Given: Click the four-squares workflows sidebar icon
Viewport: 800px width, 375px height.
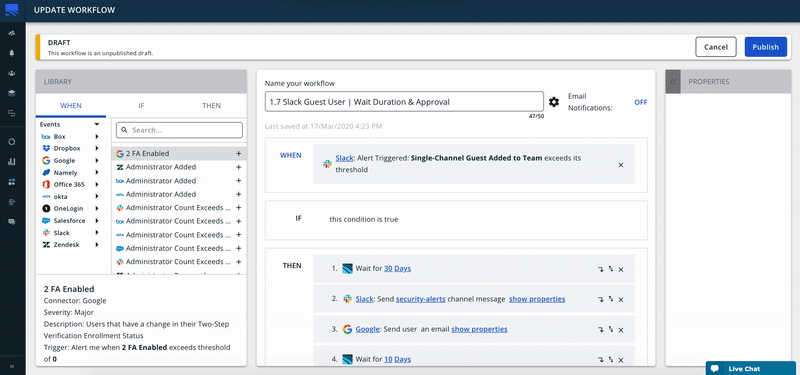Looking at the screenshot, I should tap(12, 182).
